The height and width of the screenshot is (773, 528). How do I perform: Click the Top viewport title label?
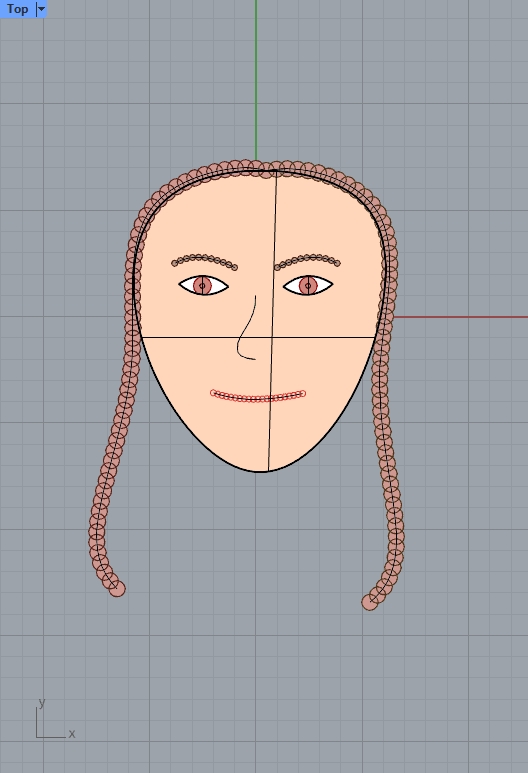(17, 9)
